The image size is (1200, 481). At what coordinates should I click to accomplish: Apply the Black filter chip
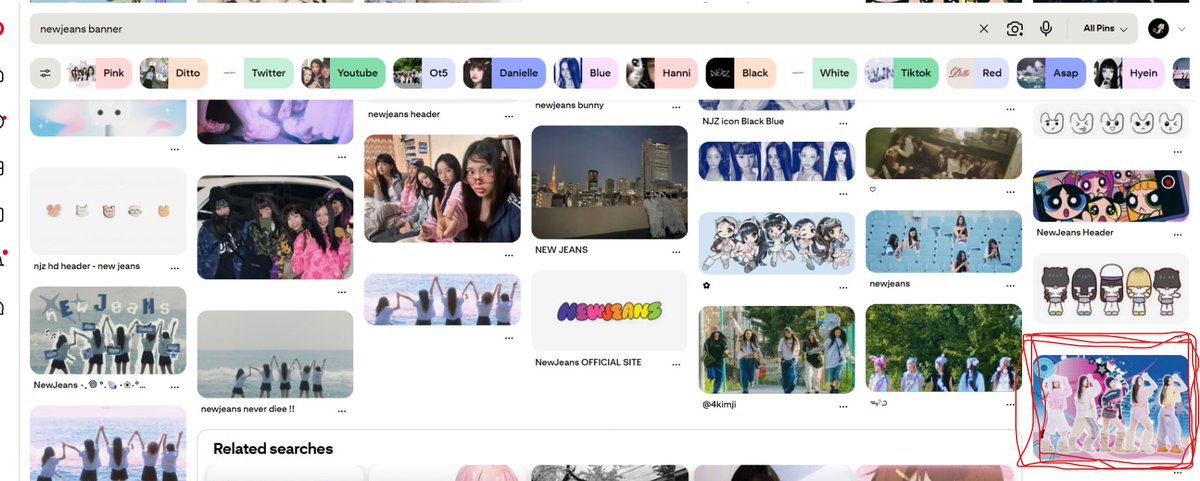[x=741, y=73]
